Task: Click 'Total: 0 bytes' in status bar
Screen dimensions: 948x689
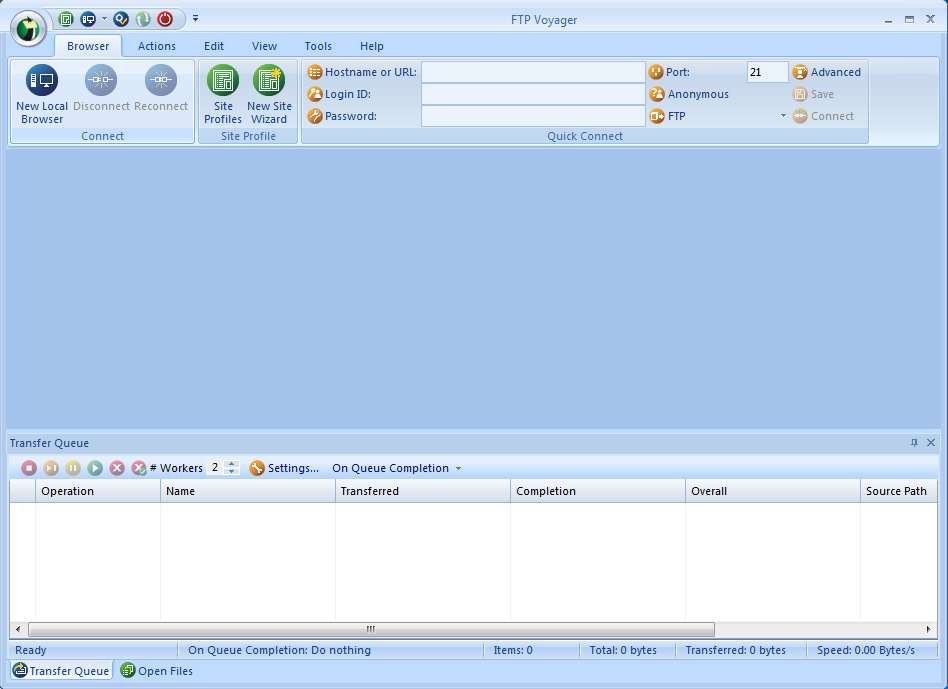Action: pyautogui.click(x=623, y=650)
